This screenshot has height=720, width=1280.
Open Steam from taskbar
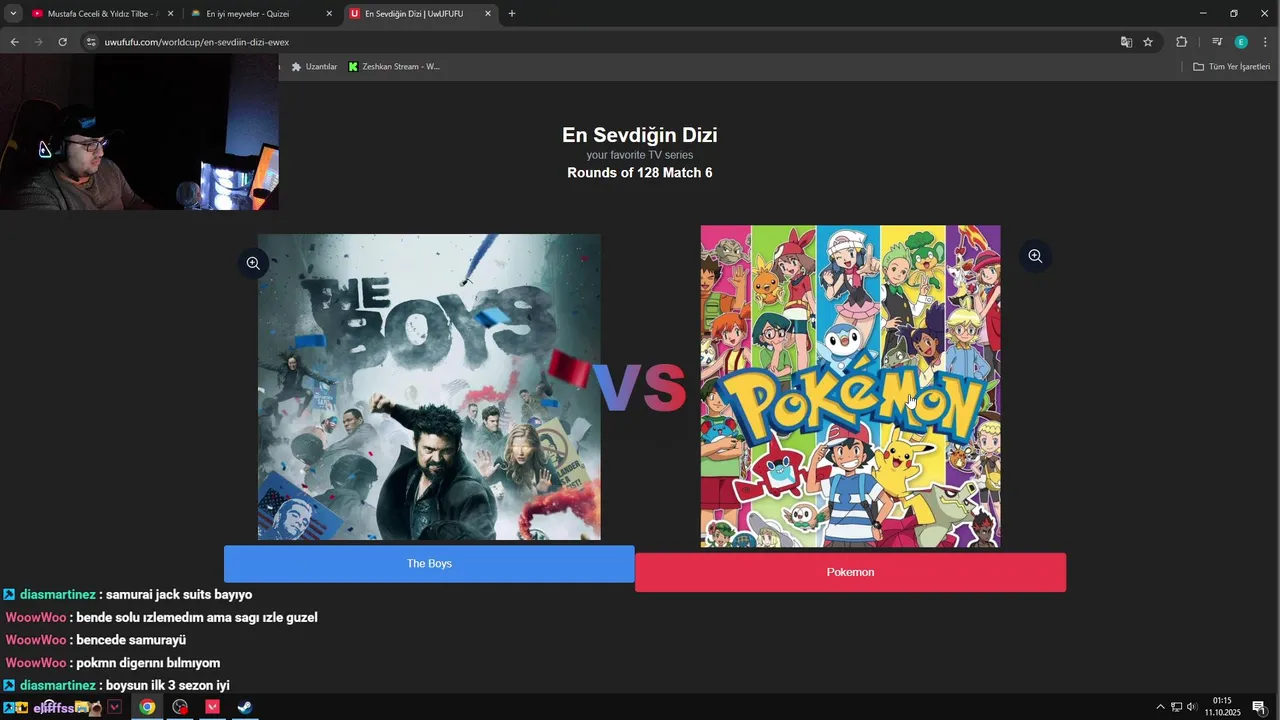pyautogui.click(x=244, y=707)
